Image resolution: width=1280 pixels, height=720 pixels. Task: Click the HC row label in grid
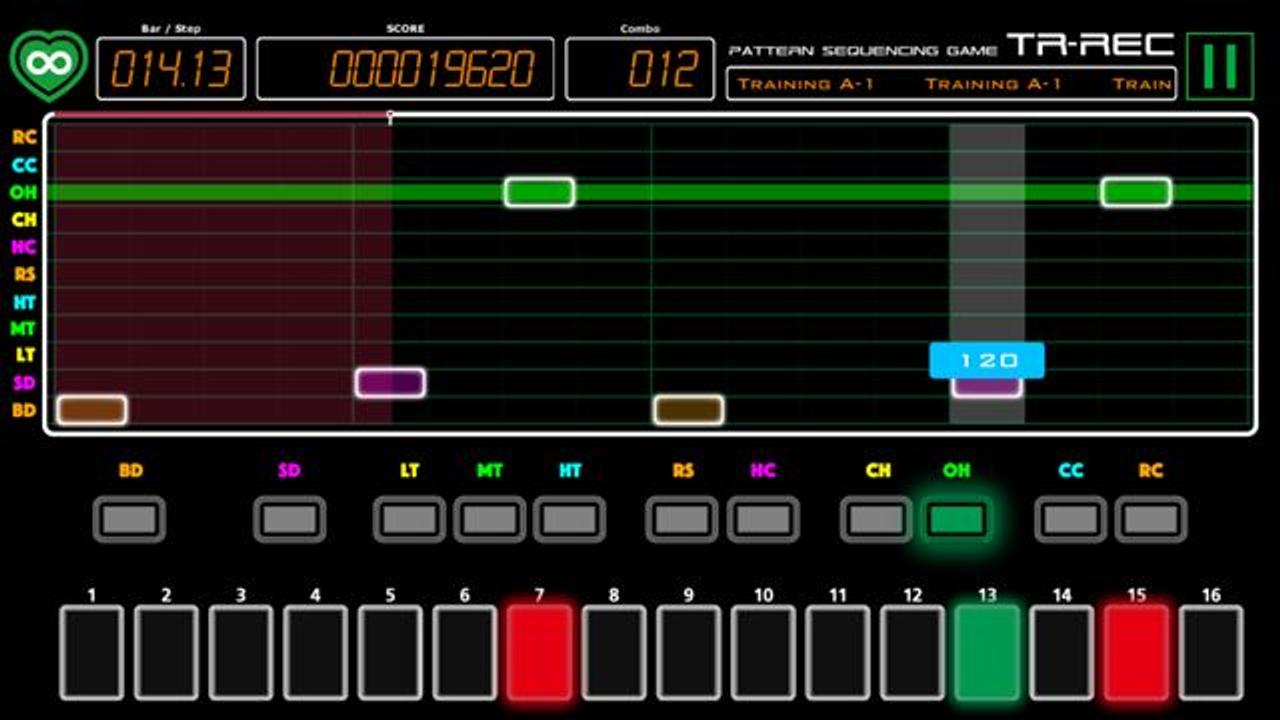[x=24, y=247]
